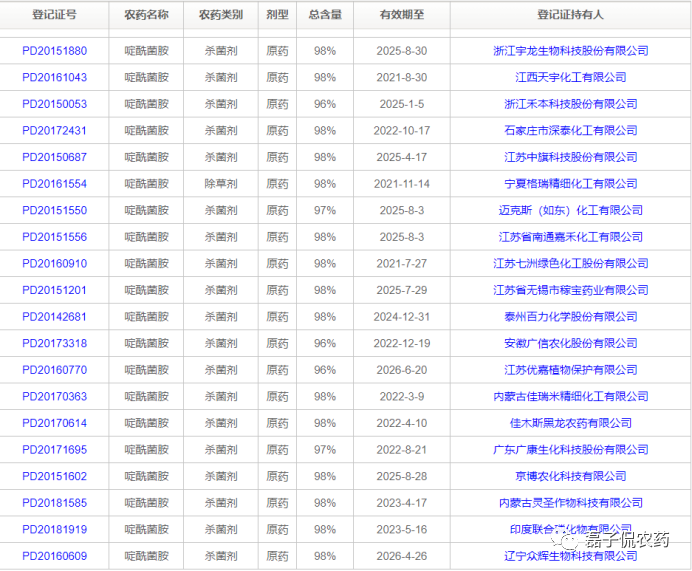Viewport: 692px width, 571px height.
Task: Select expiry date 2025-8-30
Action: [402, 51]
